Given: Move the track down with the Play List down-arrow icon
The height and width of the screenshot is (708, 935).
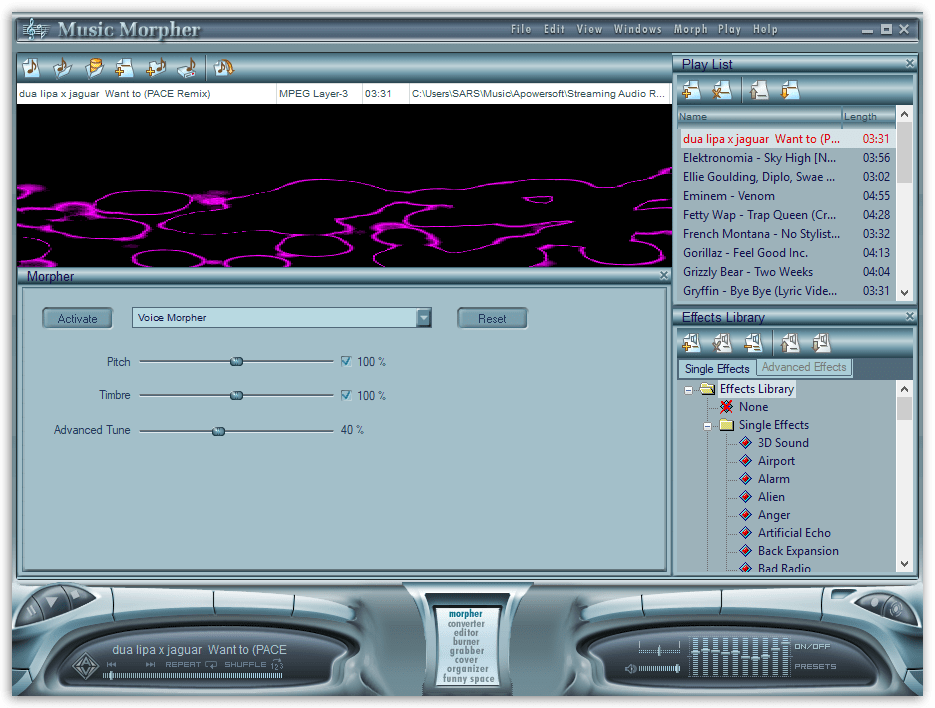Looking at the screenshot, I should click(x=790, y=91).
